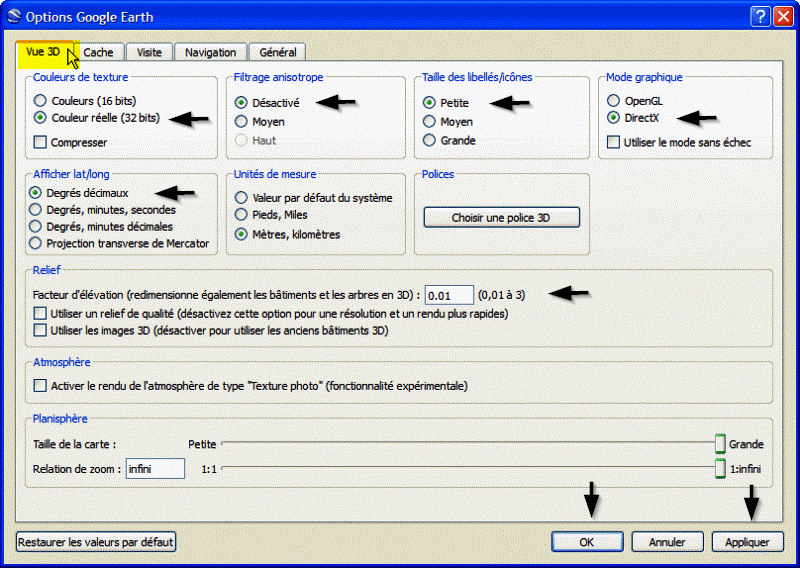Image resolution: width=800 pixels, height=568 pixels.
Task: Click the title bar help question mark
Action: [x=760, y=17]
